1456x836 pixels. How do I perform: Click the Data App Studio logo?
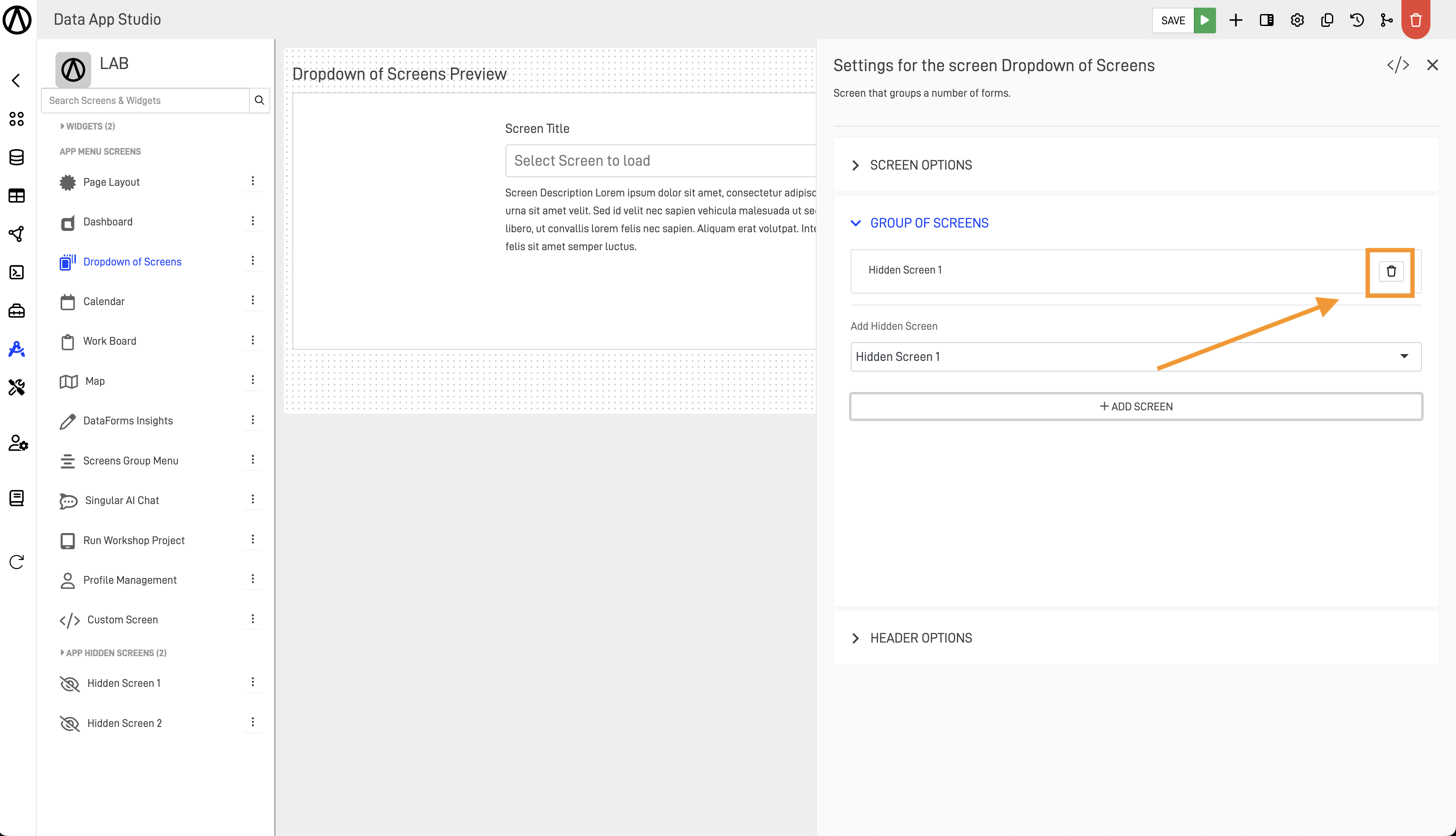[17, 20]
